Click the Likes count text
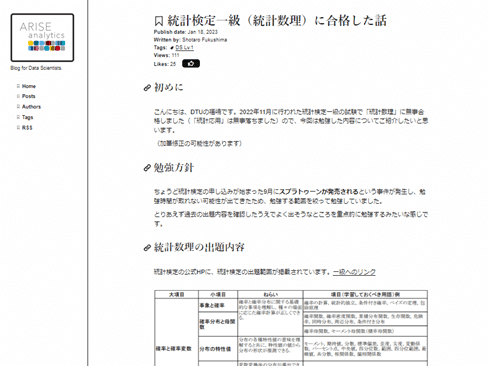This screenshot has width=489, height=366. pos(165,64)
